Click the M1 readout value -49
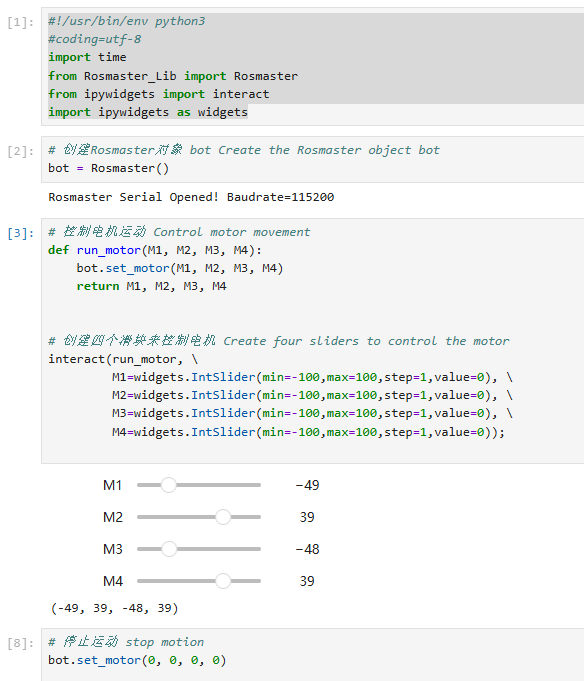 (307, 485)
